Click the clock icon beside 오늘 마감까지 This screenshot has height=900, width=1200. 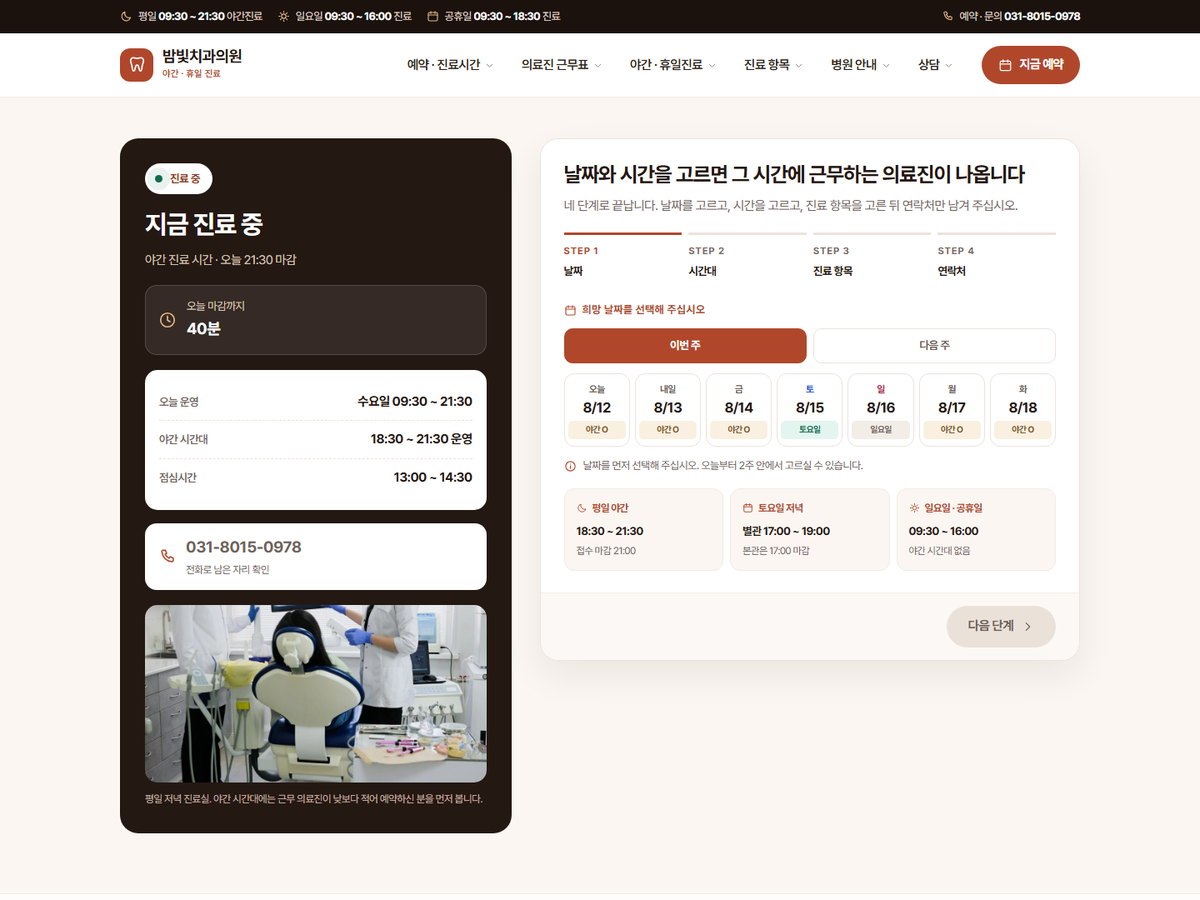[x=167, y=320]
